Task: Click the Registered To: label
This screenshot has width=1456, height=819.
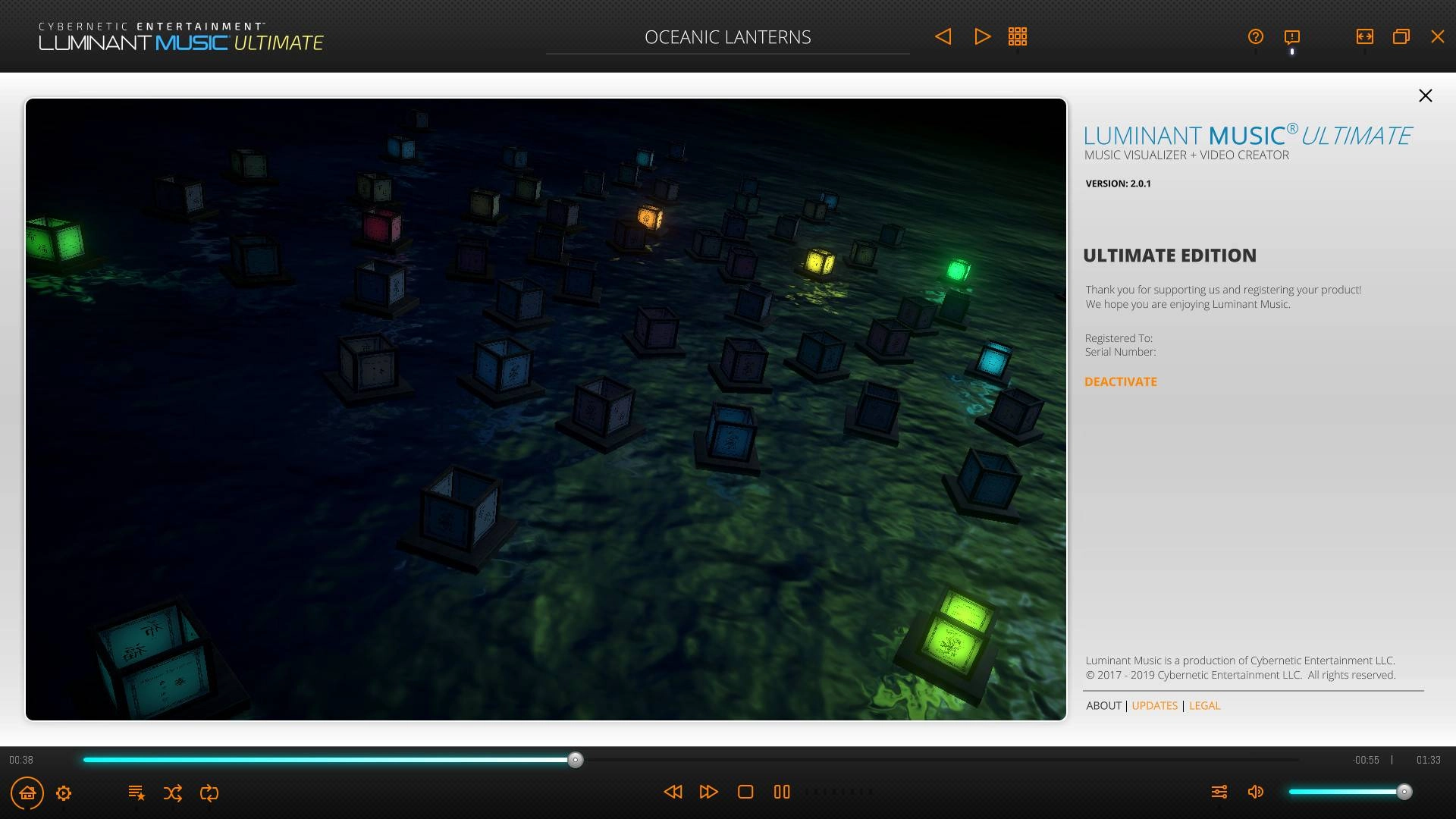Action: tap(1119, 338)
